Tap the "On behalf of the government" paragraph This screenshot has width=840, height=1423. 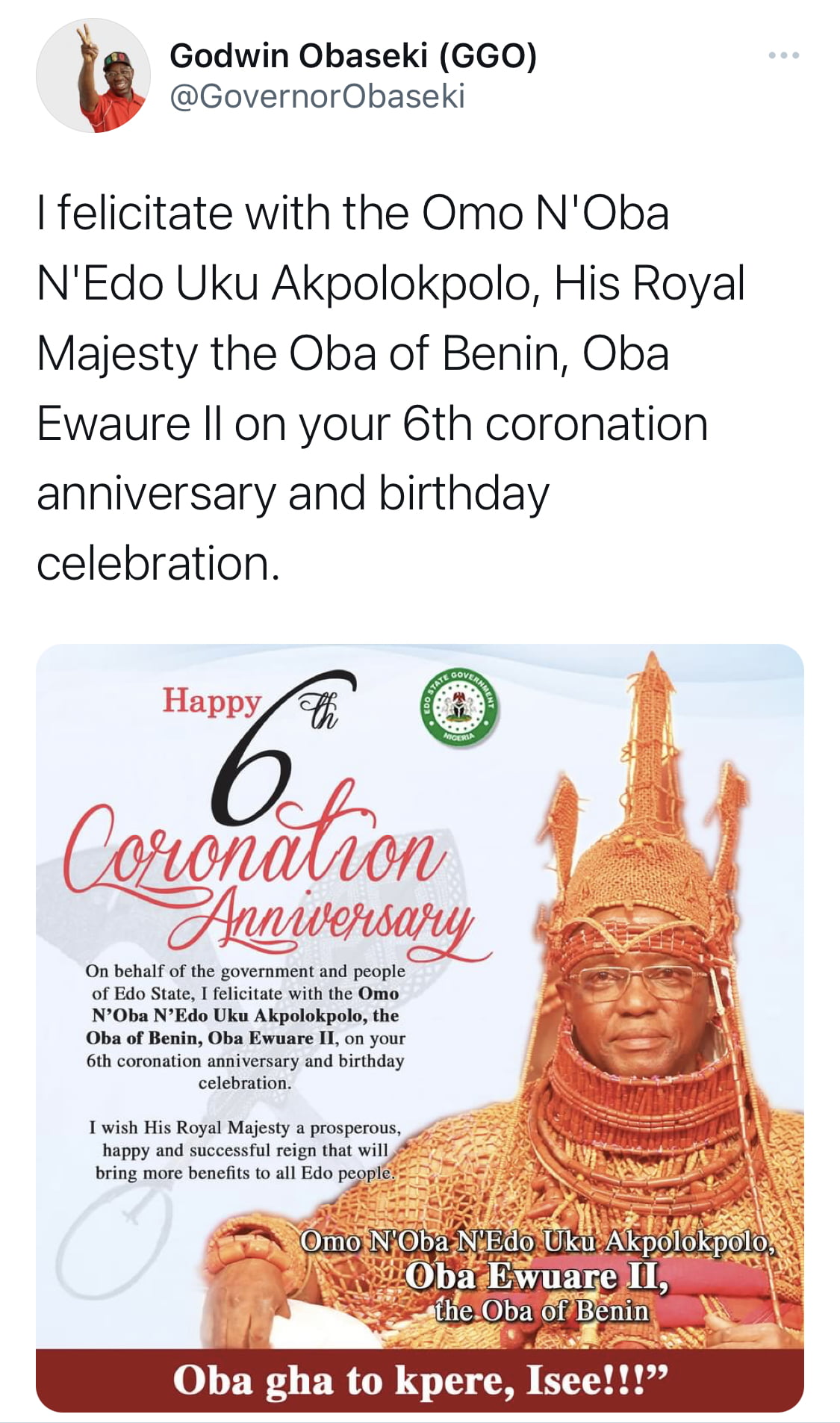[x=246, y=1026]
